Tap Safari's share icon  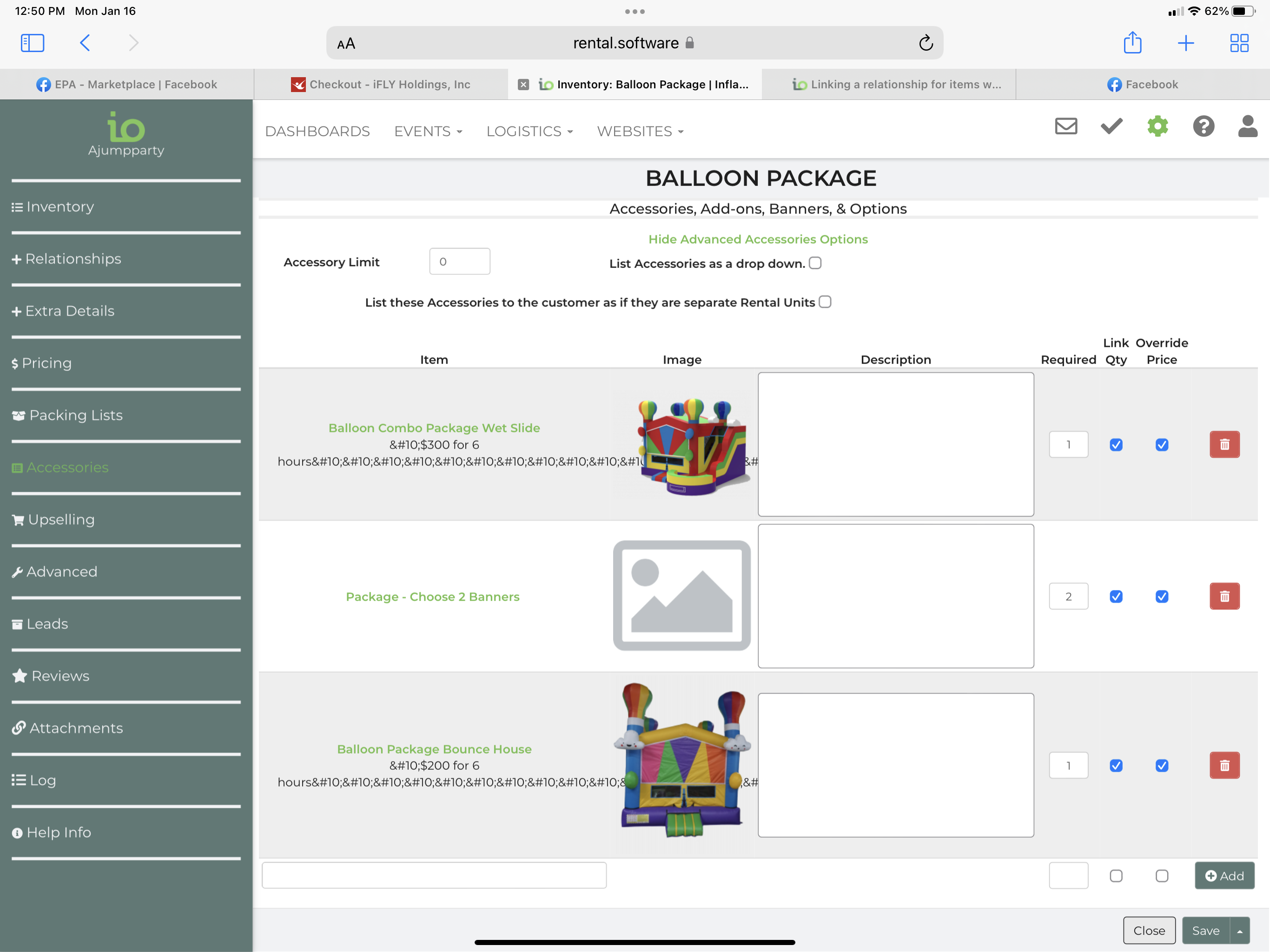point(1132,43)
